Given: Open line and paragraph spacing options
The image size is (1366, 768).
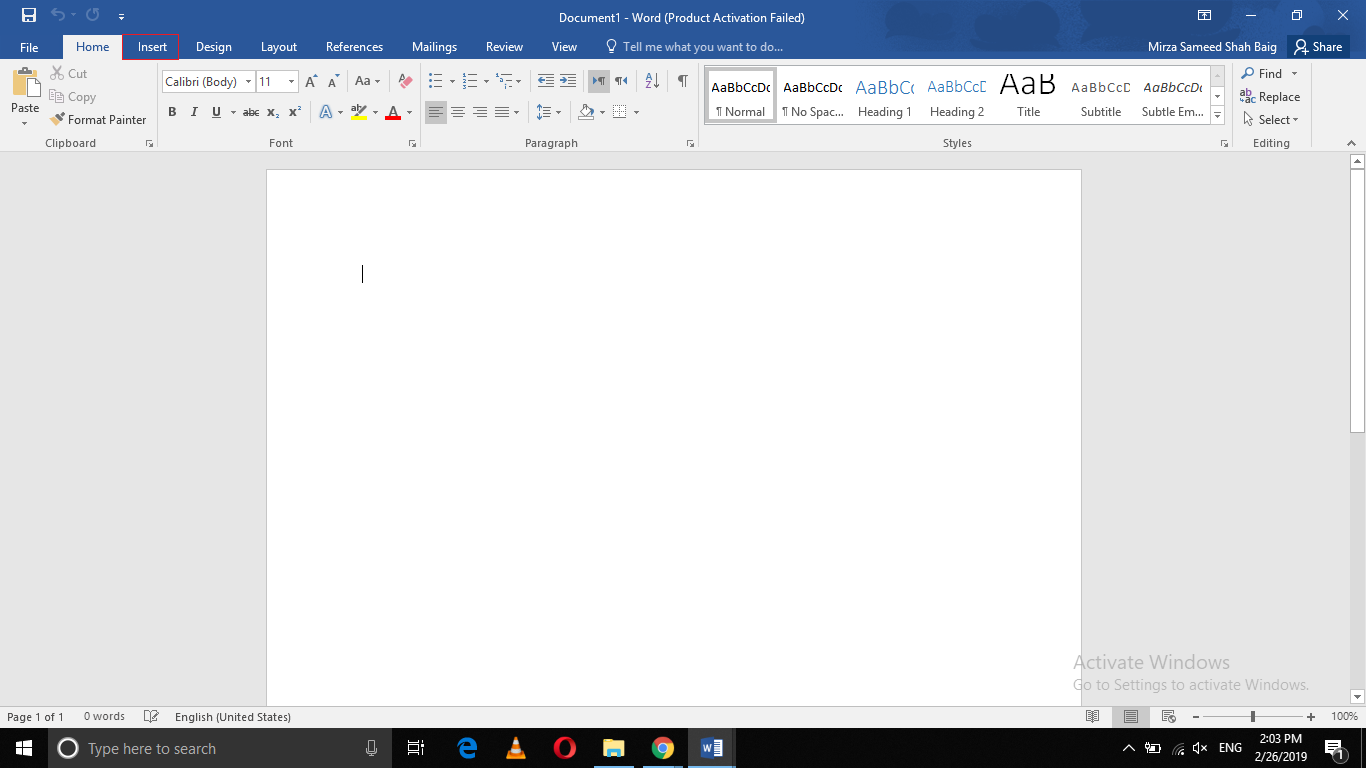Looking at the screenshot, I should tap(548, 112).
